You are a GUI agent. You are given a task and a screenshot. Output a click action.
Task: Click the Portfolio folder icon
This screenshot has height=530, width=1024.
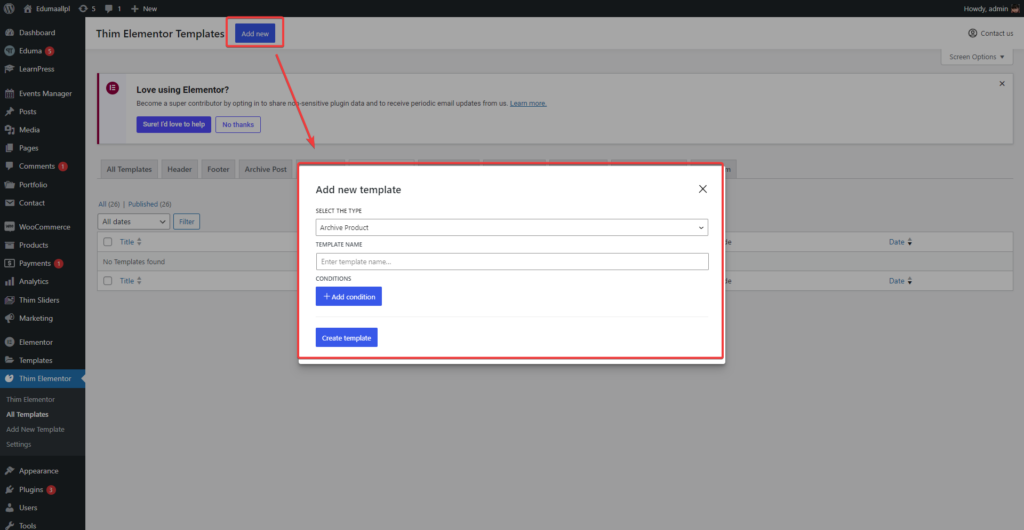click(x=9, y=185)
